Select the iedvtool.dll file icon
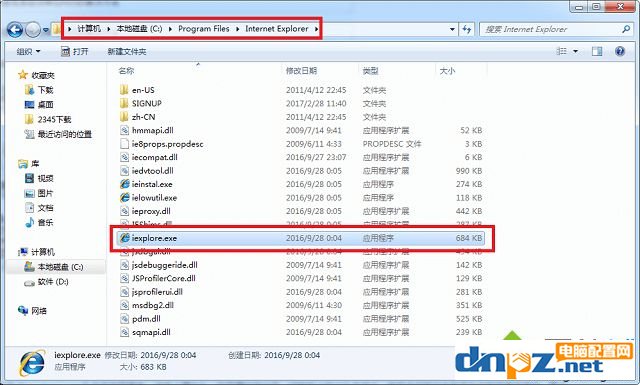The image size is (640, 385). [x=124, y=171]
